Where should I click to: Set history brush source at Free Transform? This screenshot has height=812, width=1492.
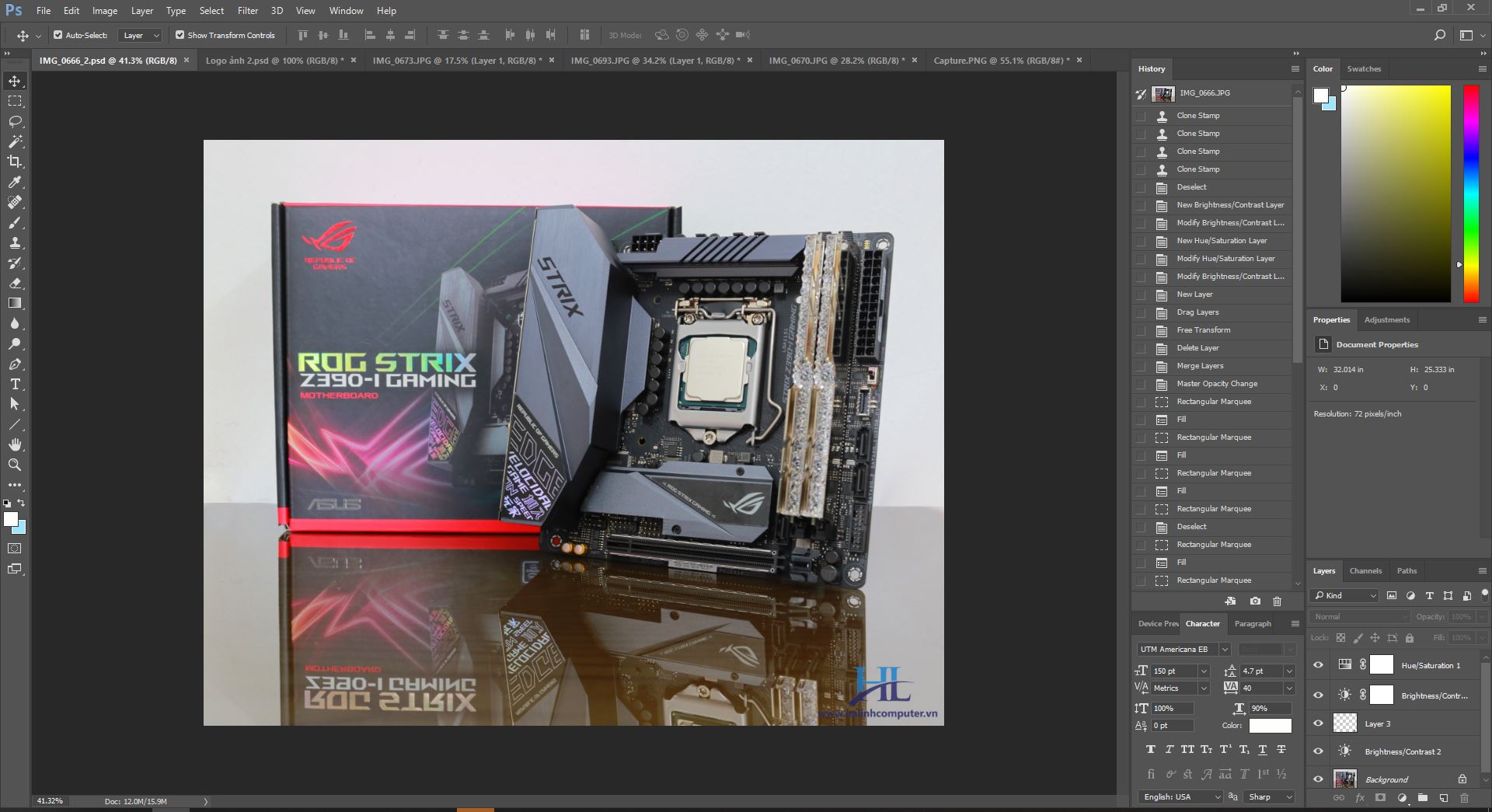pyautogui.click(x=1141, y=330)
